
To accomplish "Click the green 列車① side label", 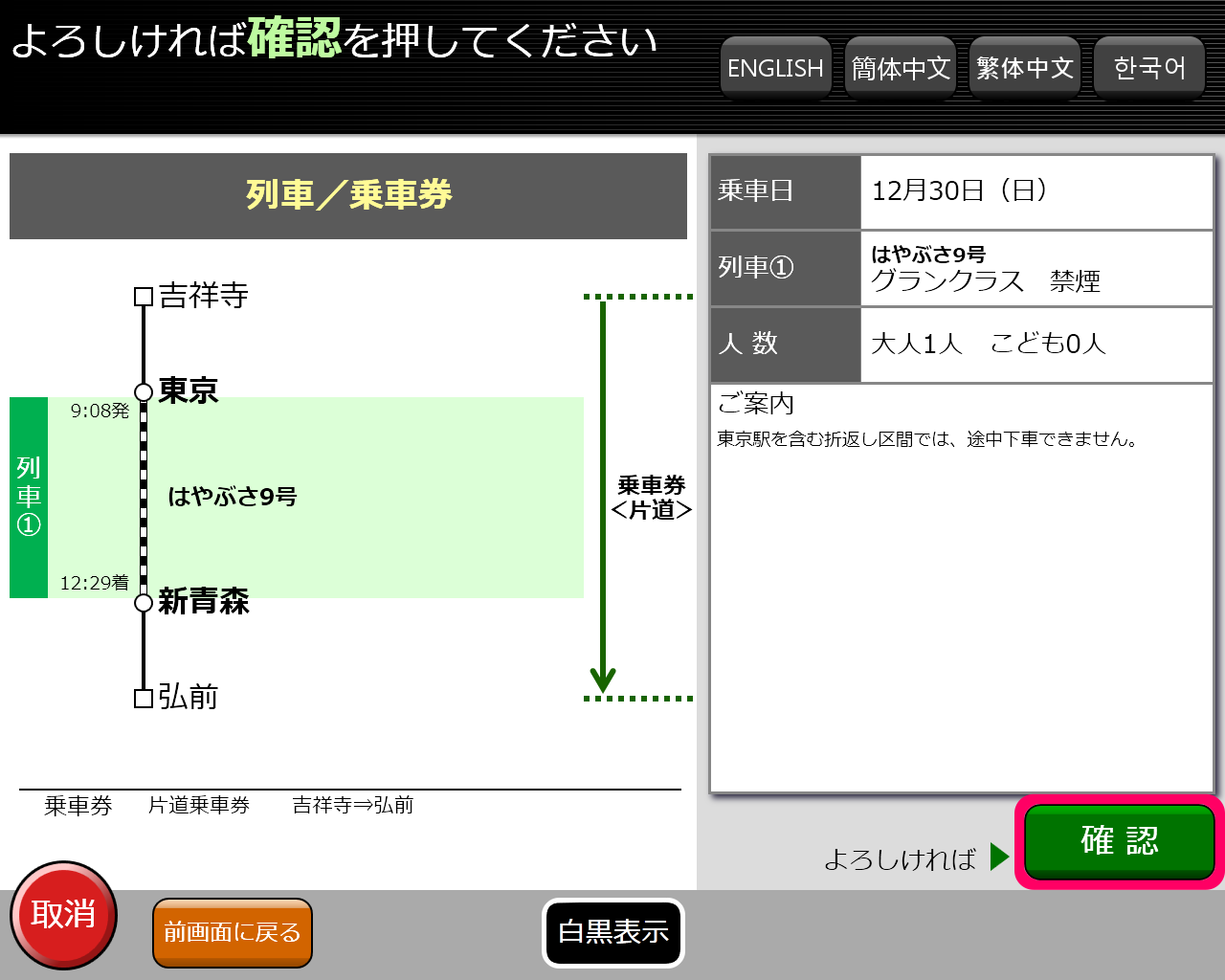I will 29,498.
